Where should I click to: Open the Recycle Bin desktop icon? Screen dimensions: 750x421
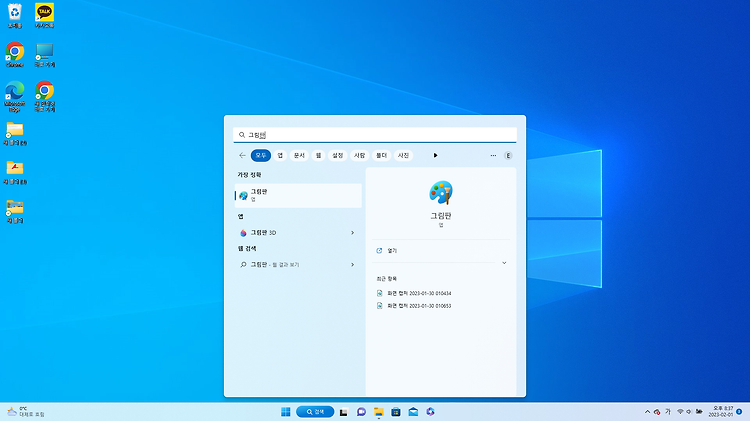coord(15,15)
